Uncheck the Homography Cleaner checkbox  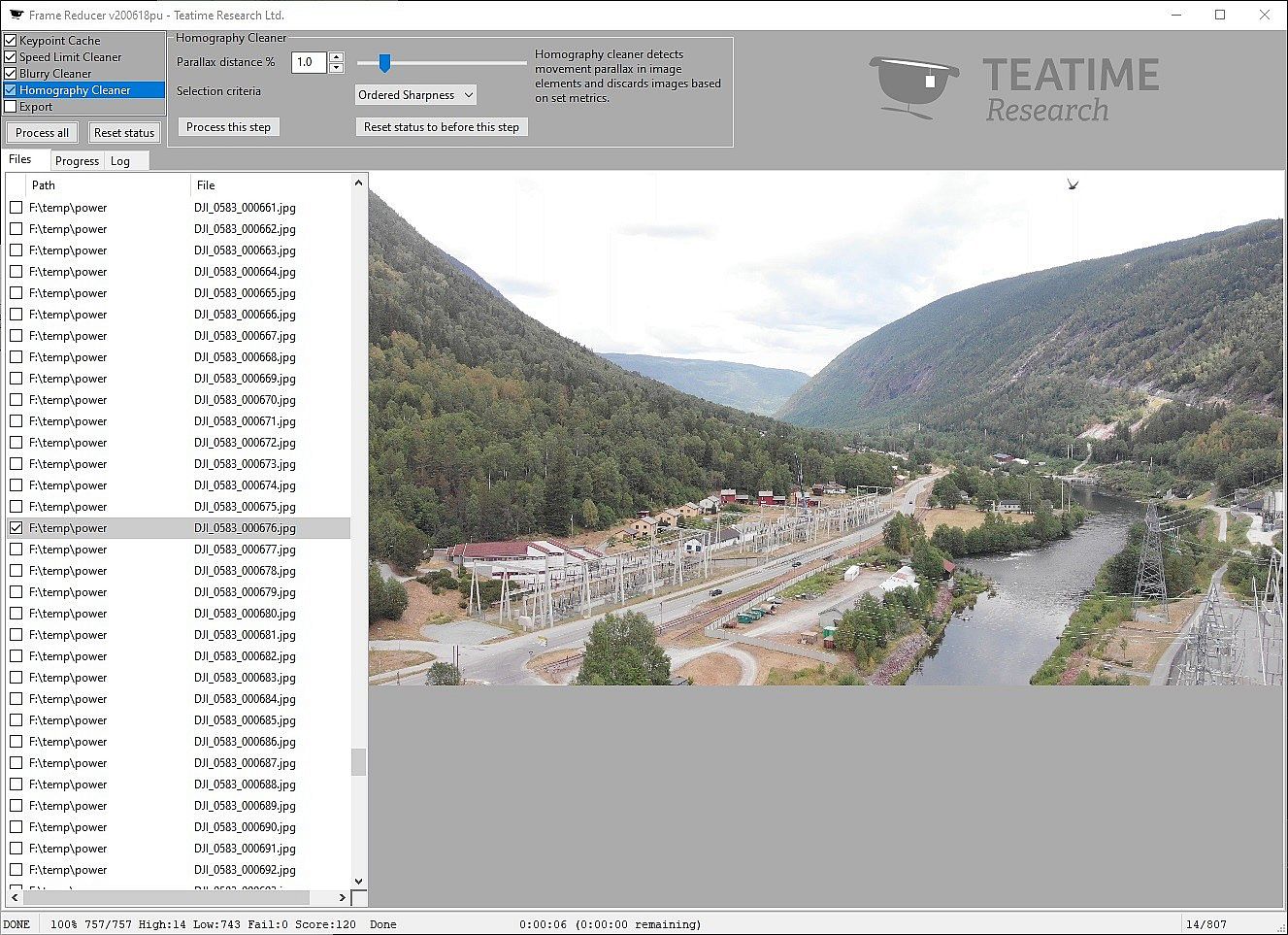(11, 90)
